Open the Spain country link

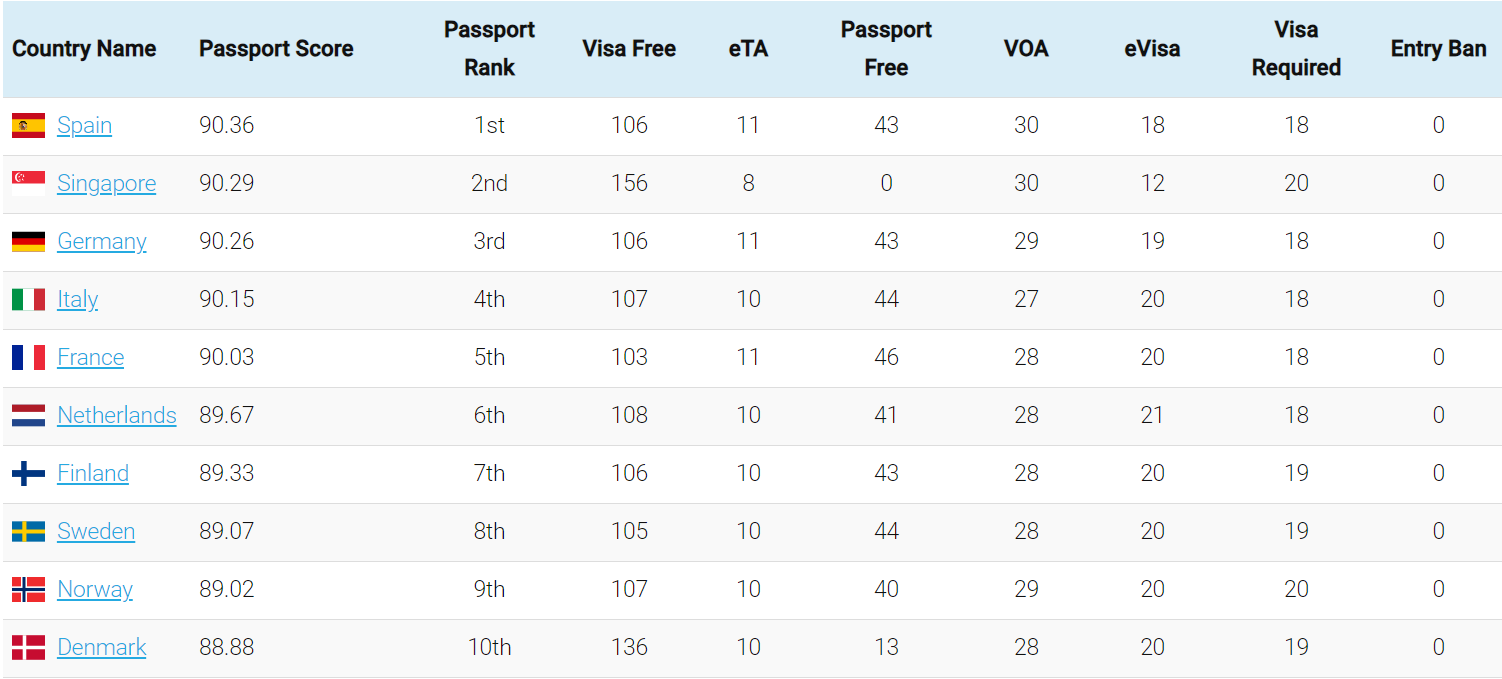pos(84,125)
